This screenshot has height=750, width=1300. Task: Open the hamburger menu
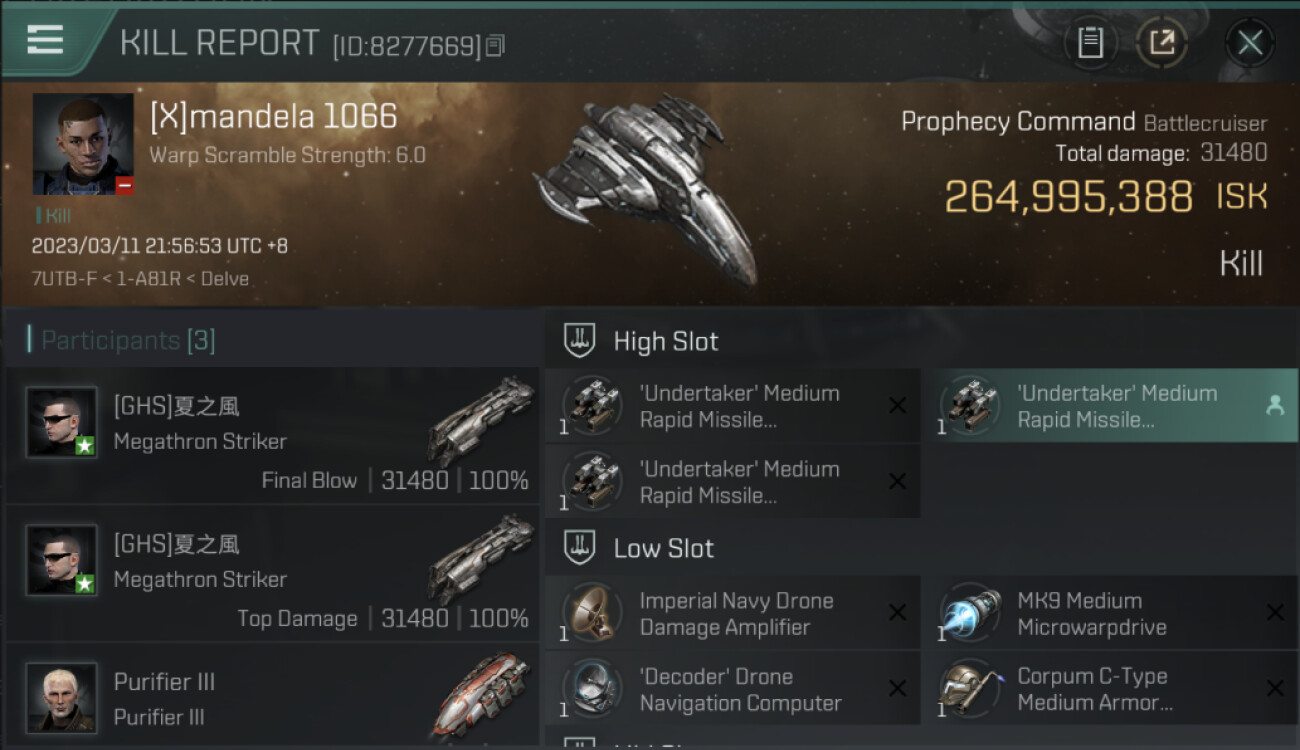tap(45, 40)
